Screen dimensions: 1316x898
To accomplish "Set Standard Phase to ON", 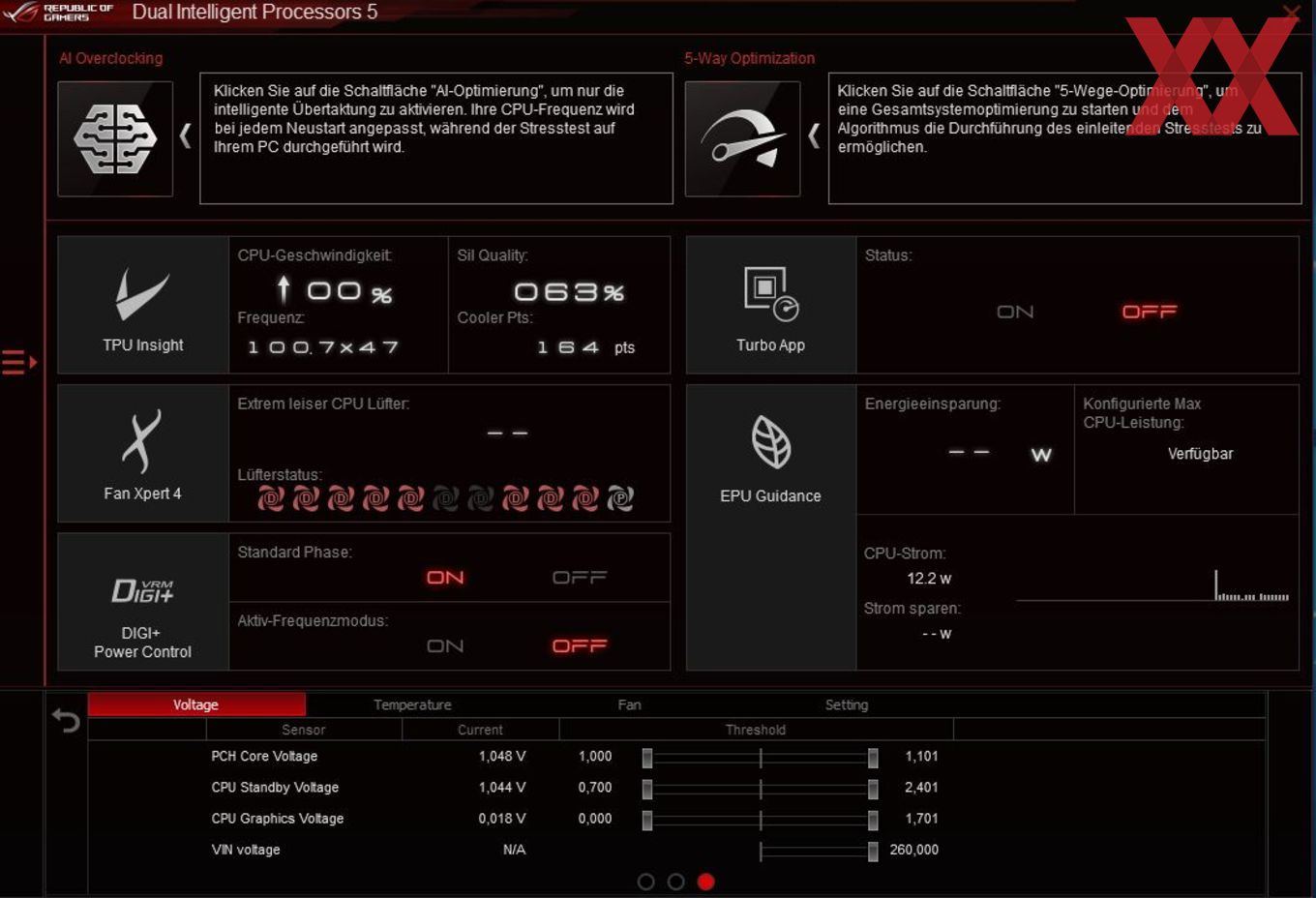I will (445, 578).
